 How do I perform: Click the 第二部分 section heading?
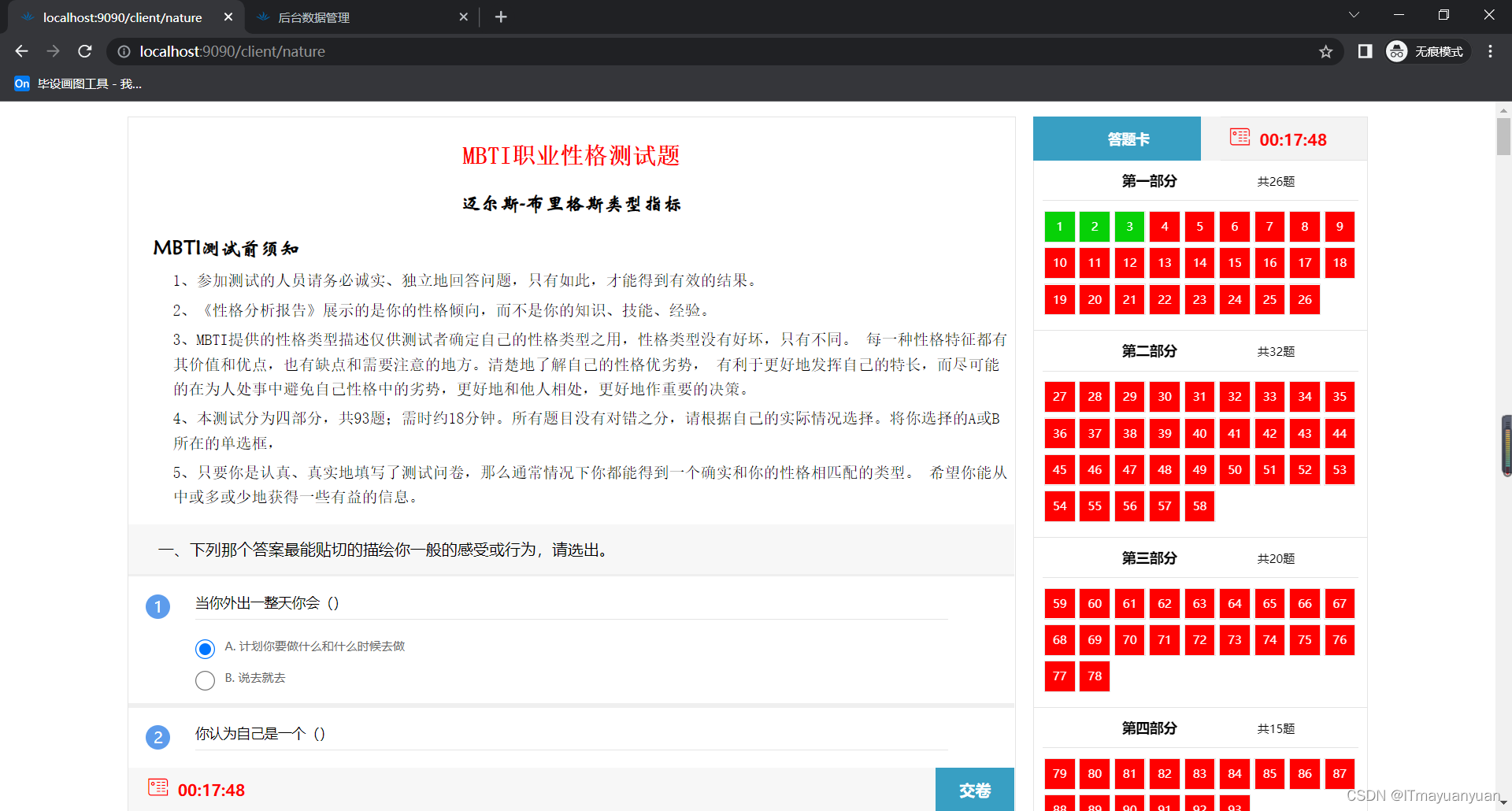[1149, 351]
